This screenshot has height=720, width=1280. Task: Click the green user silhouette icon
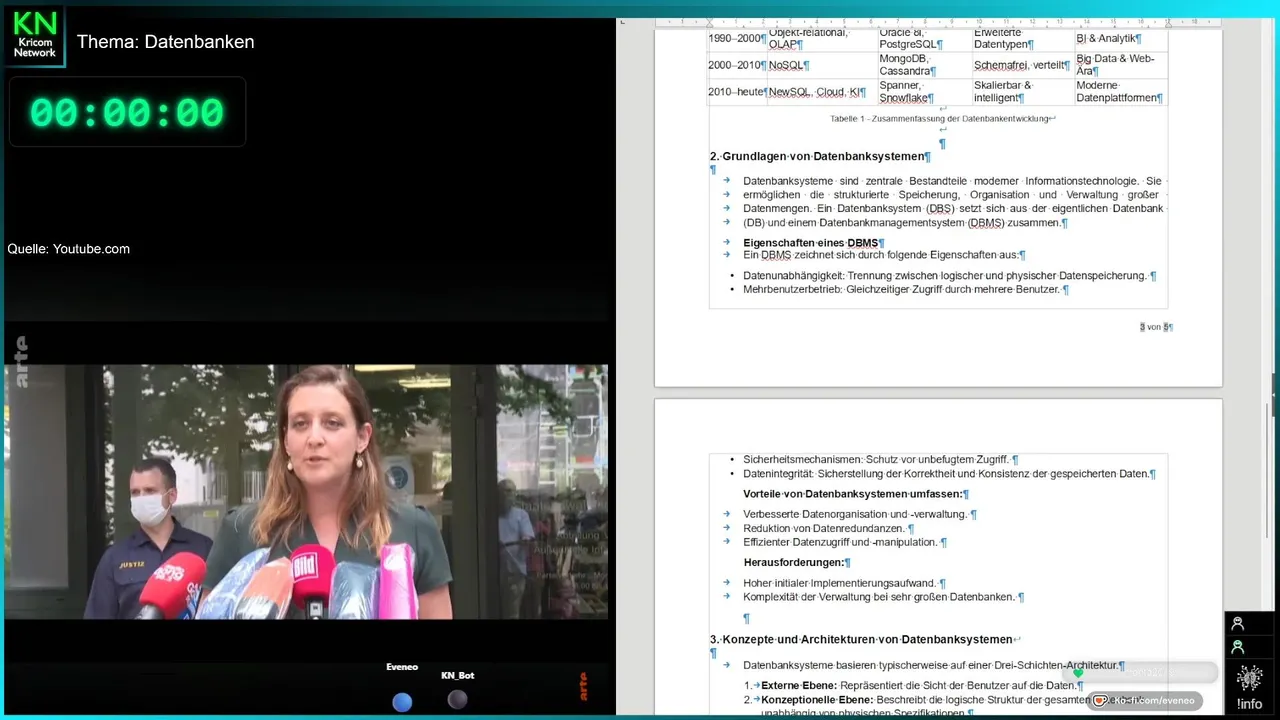tap(1237, 647)
